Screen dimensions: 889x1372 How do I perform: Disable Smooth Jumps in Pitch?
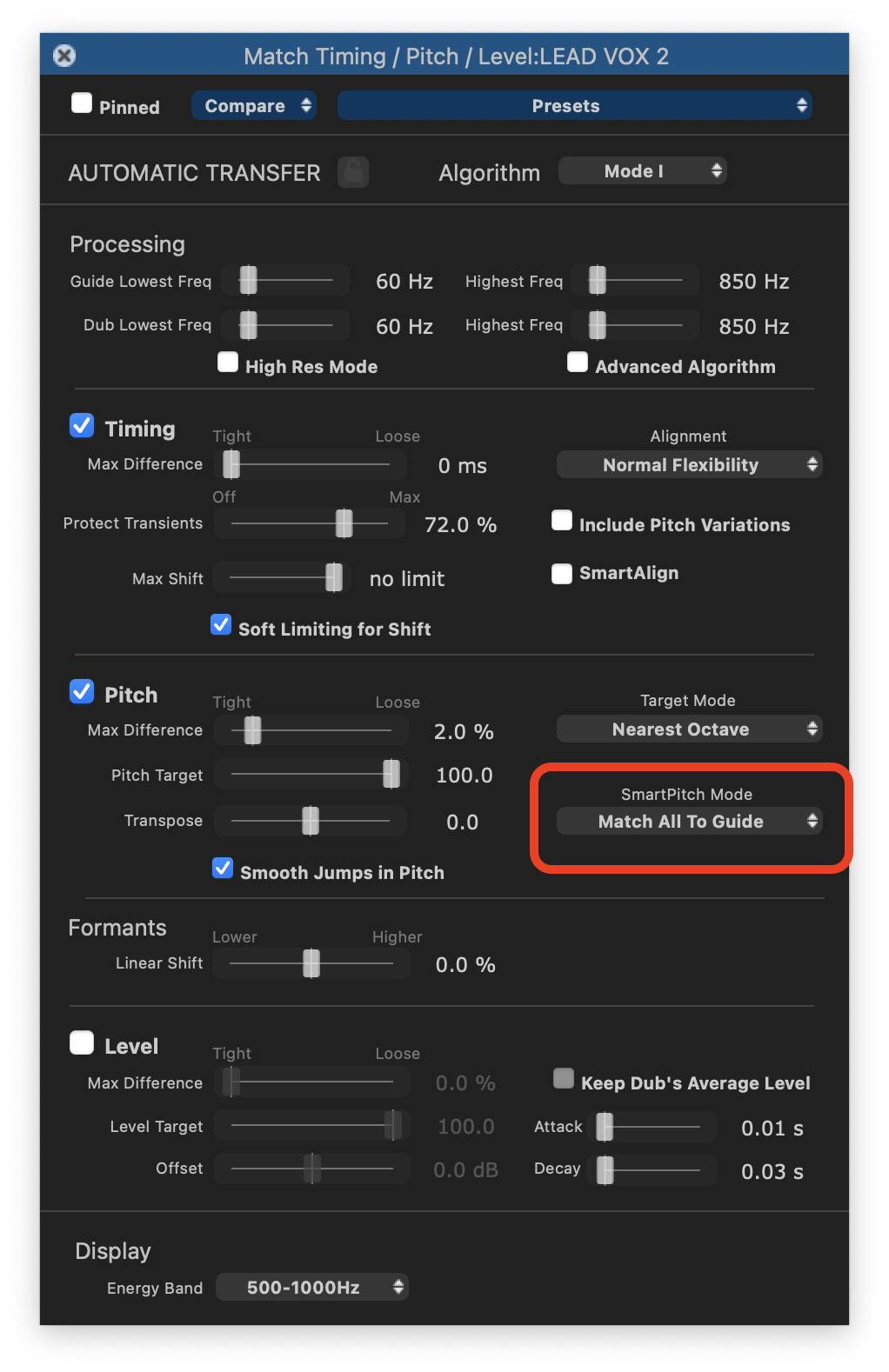click(x=223, y=868)
